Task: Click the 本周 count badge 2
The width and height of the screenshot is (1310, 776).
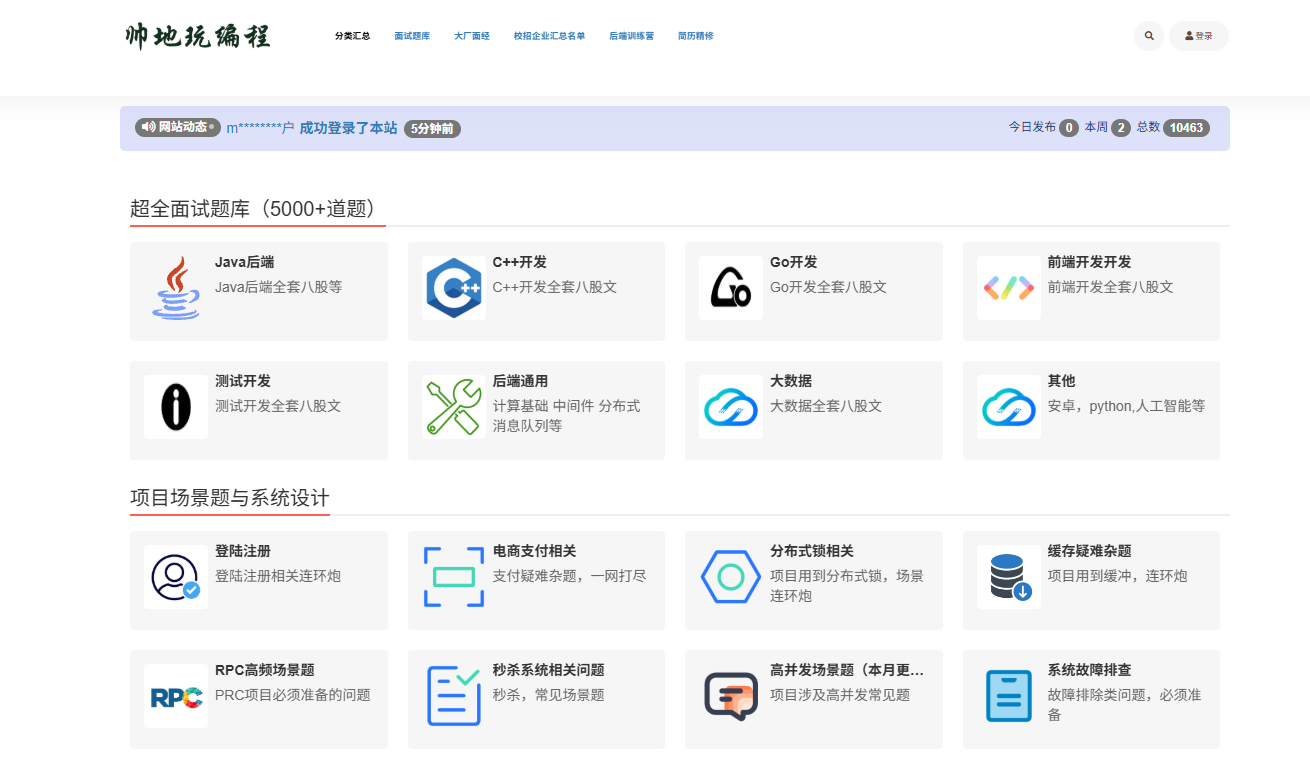Action: pos(1121,128)
